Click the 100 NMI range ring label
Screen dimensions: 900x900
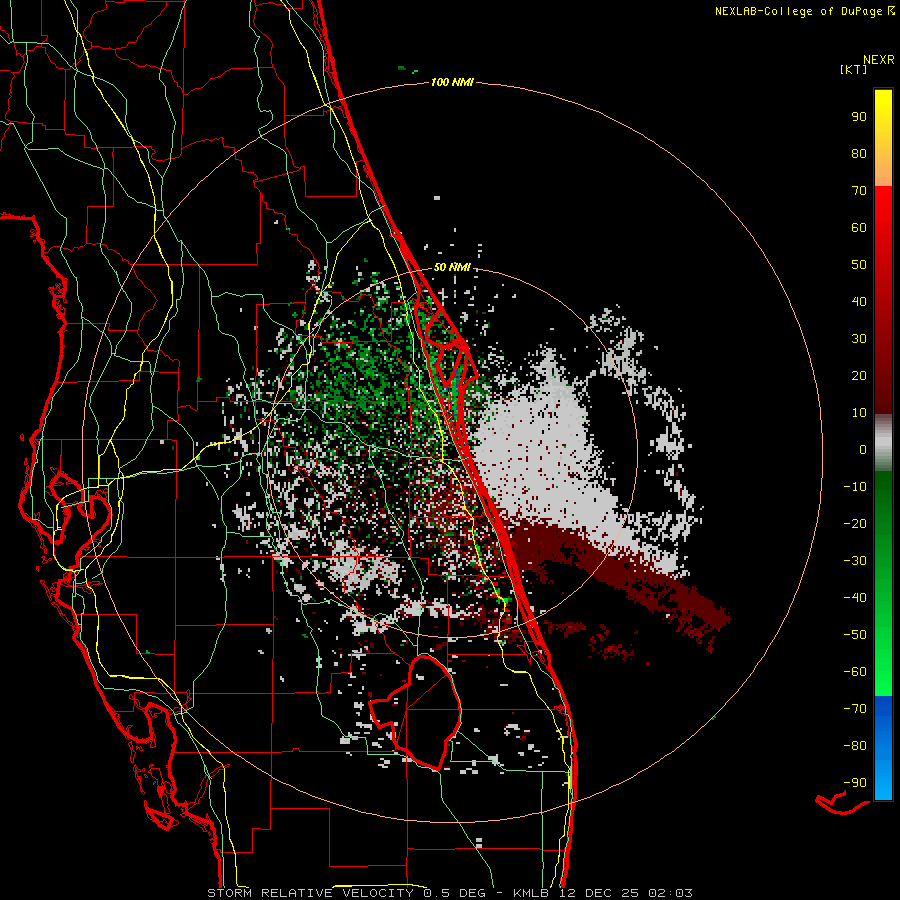(452, 82)
